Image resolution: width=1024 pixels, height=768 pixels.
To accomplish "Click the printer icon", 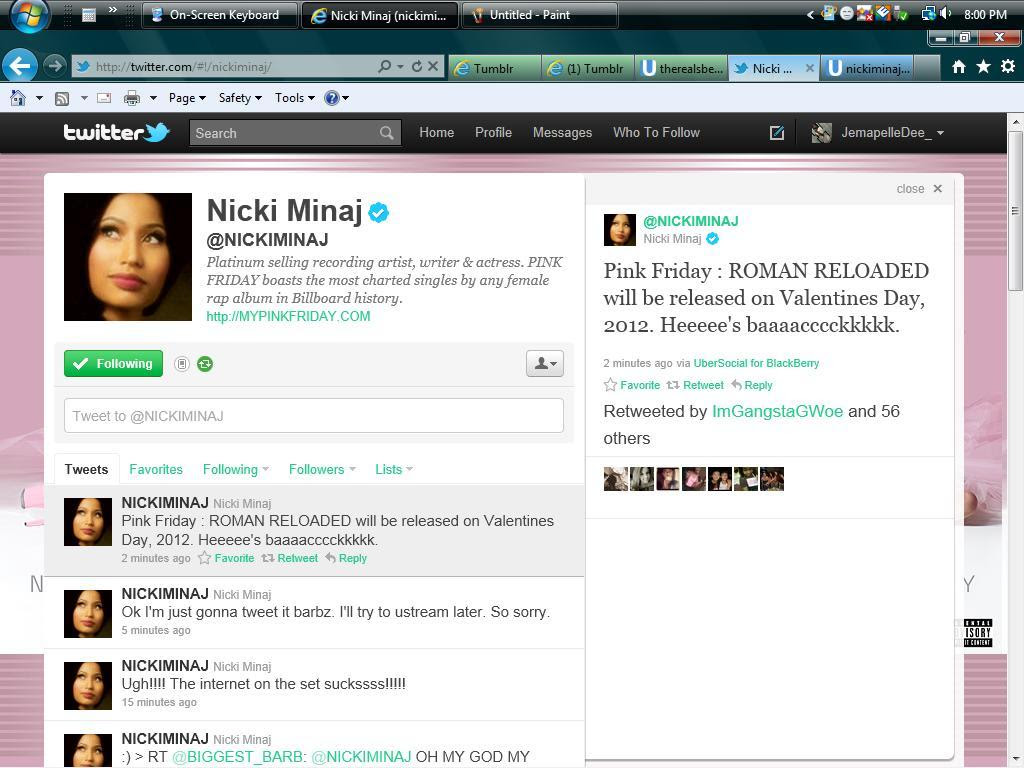I will pos(132,98).
